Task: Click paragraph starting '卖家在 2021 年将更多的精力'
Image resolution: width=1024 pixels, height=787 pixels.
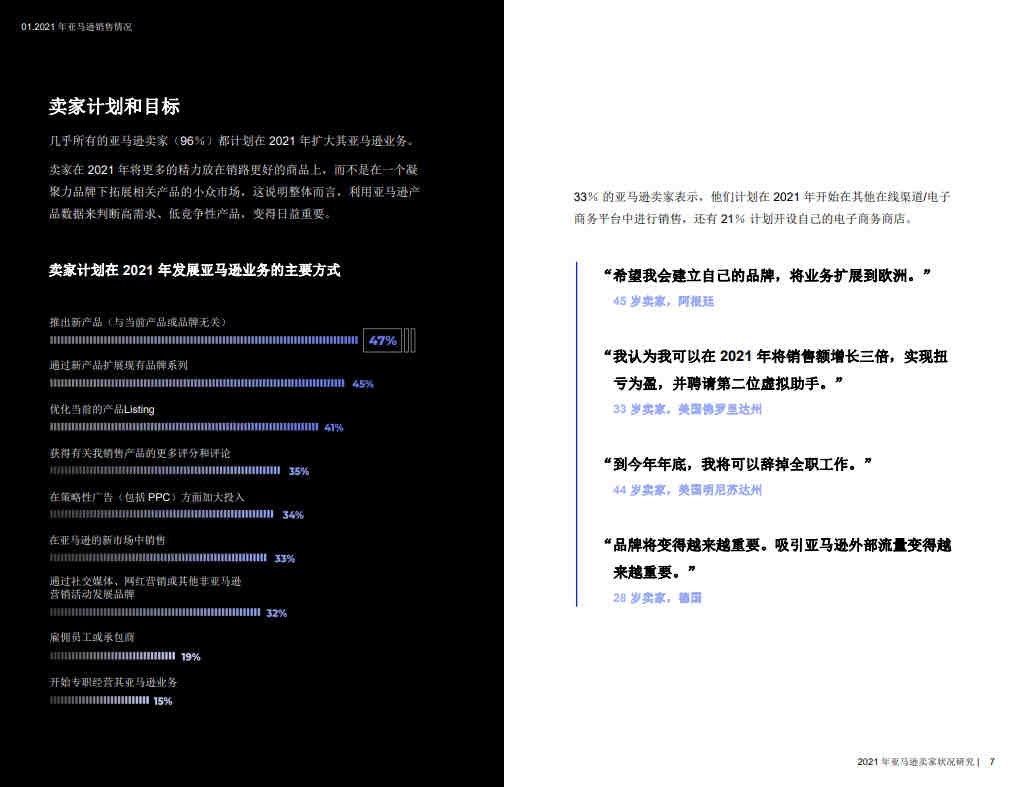Action: point(234,191)
